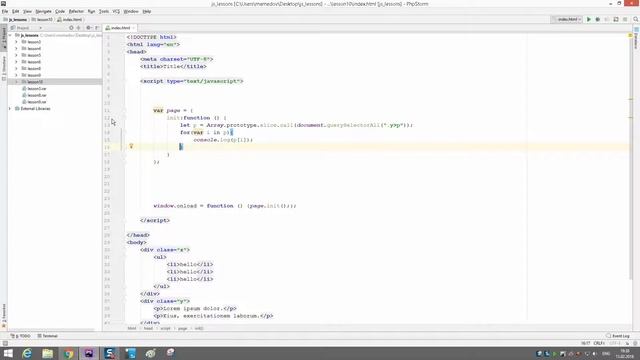Click js_lessons in navigation bar
This screenshot has height=360, width=640.
(15, 20)
